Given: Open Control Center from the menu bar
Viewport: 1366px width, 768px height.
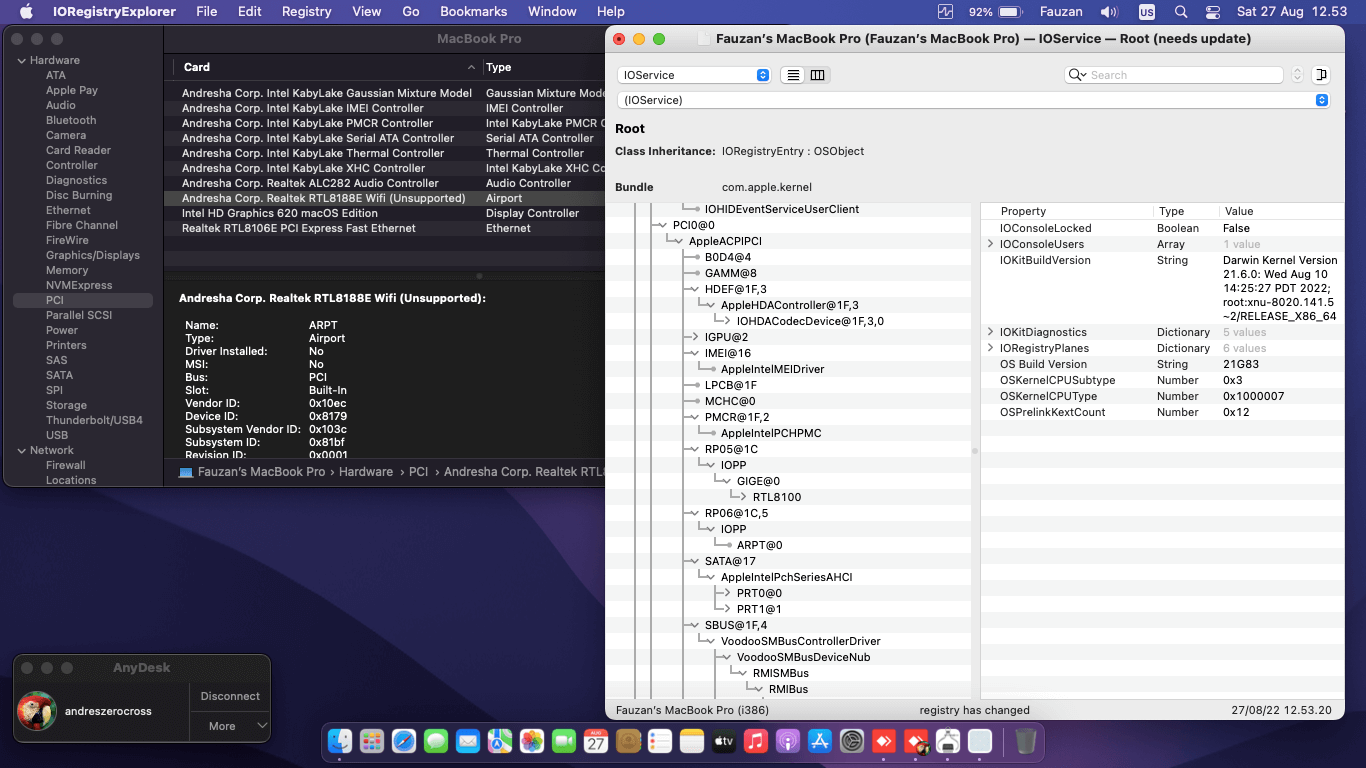Looking at the screenshot, I should click(x=1213, y=12).
